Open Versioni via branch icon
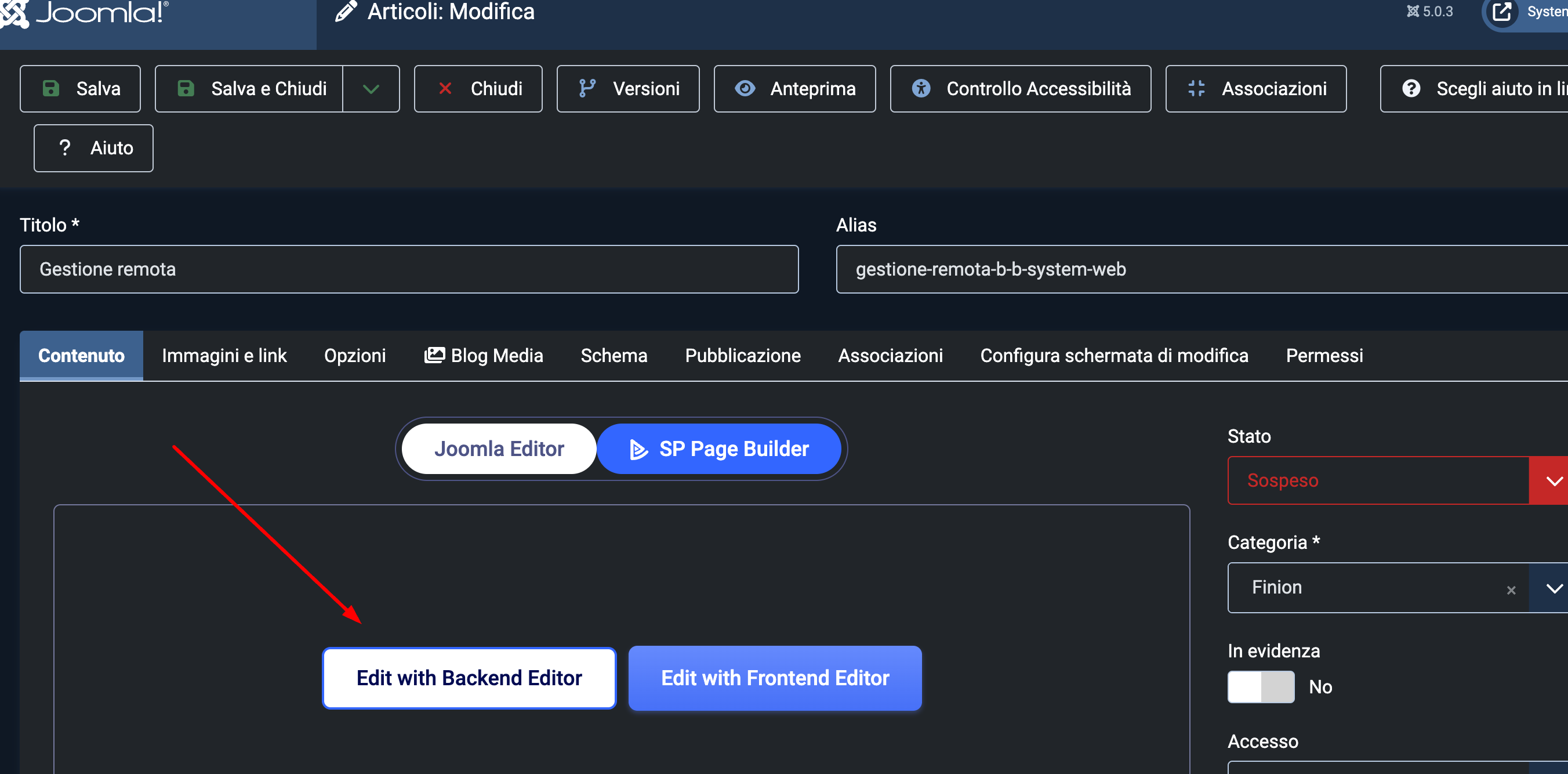 (x=587, y=88)
